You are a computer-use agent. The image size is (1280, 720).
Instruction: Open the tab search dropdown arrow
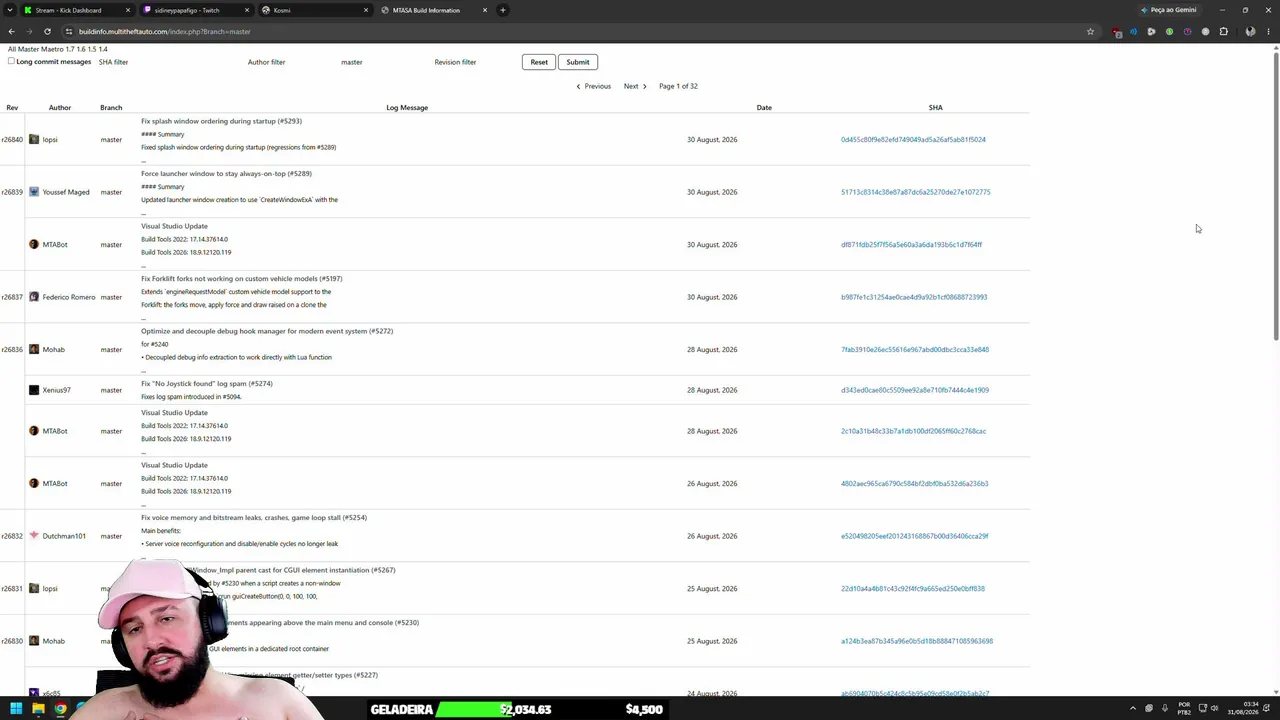(x=11, y=10)
